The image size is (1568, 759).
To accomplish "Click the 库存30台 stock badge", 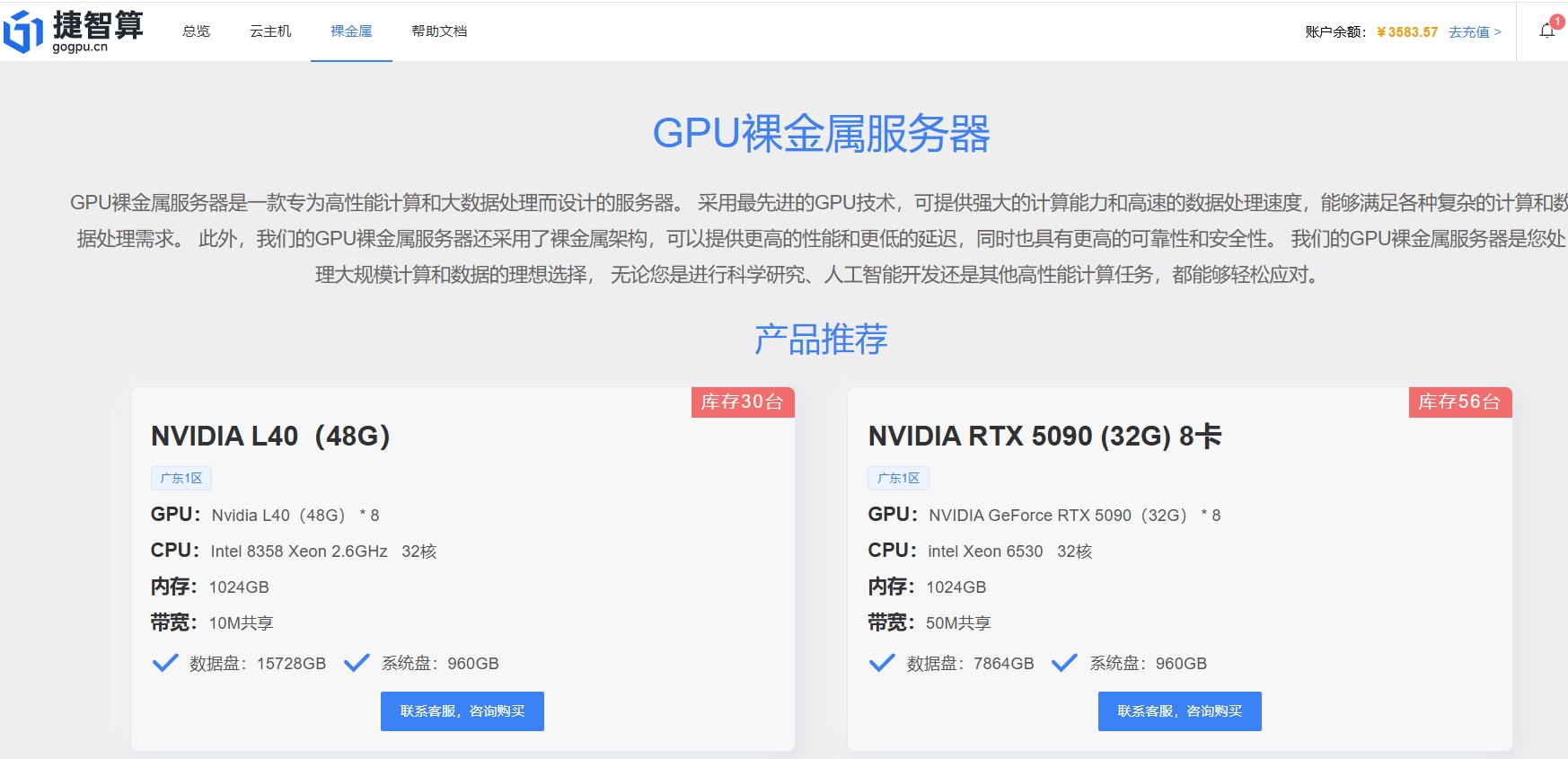I will tap(742, 402).
